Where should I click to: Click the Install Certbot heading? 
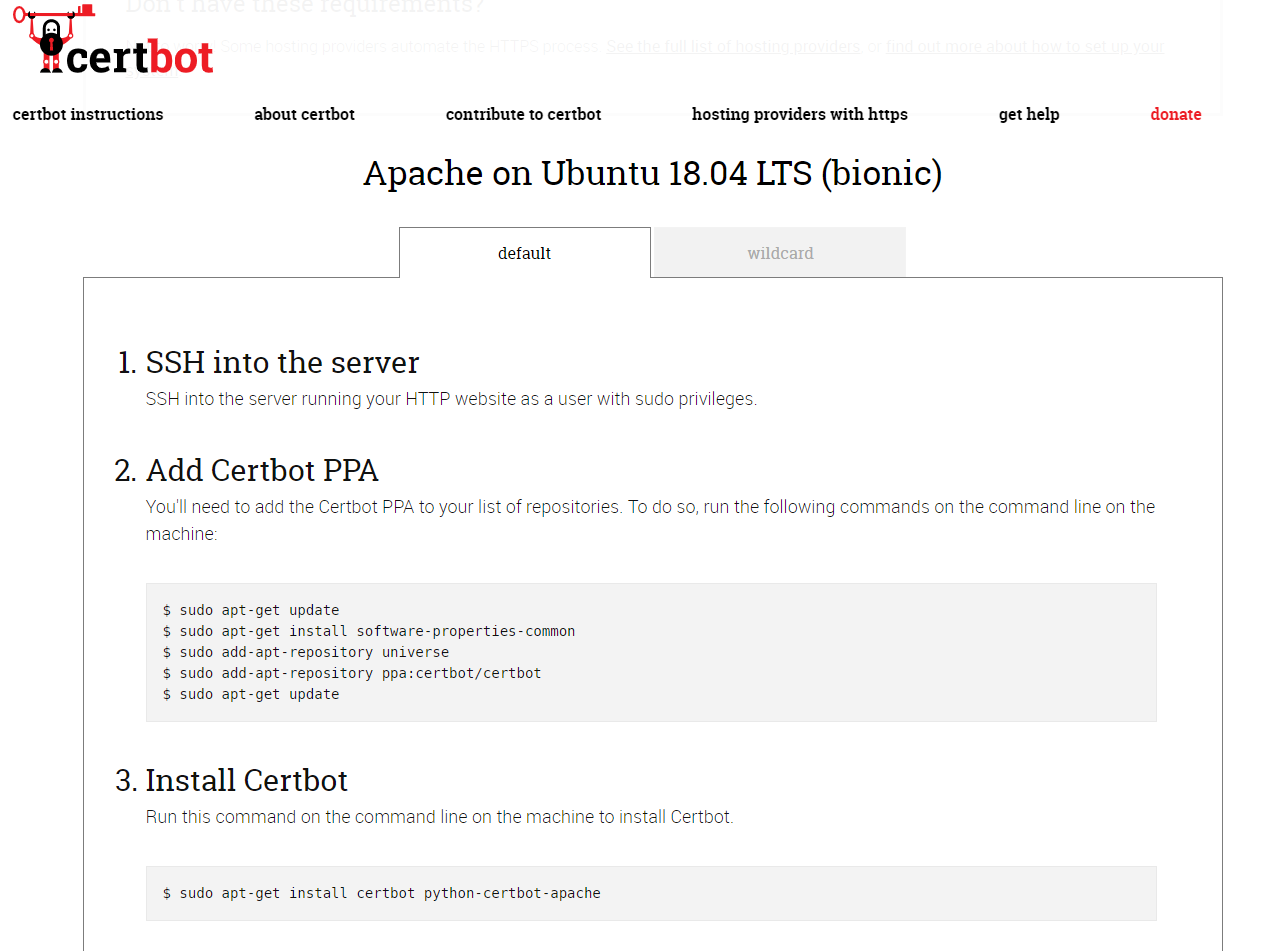click(247, 780)
